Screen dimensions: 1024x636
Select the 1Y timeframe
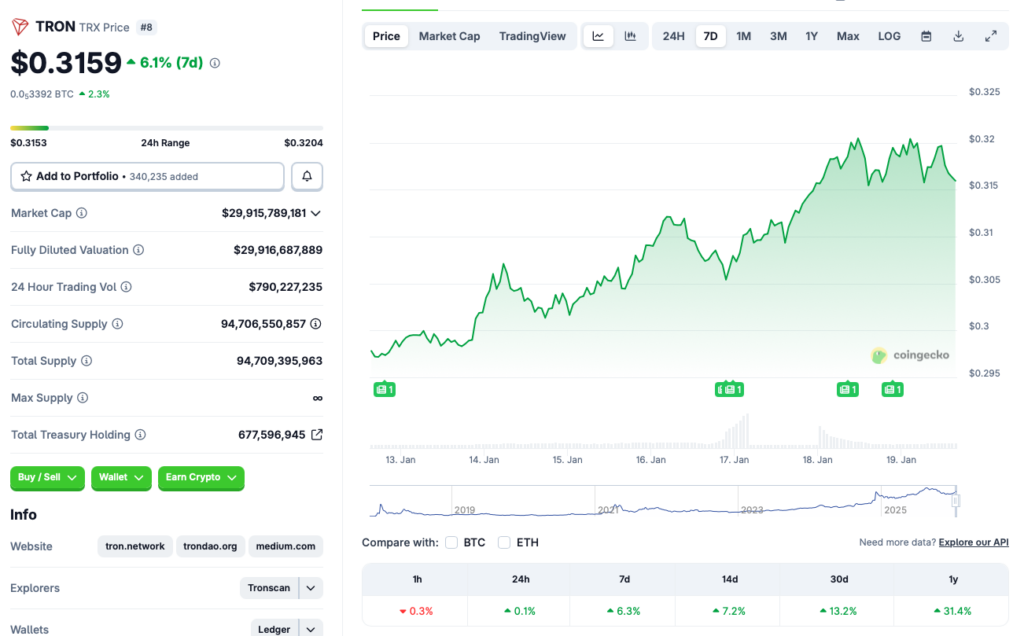click(x=812, y=35)
